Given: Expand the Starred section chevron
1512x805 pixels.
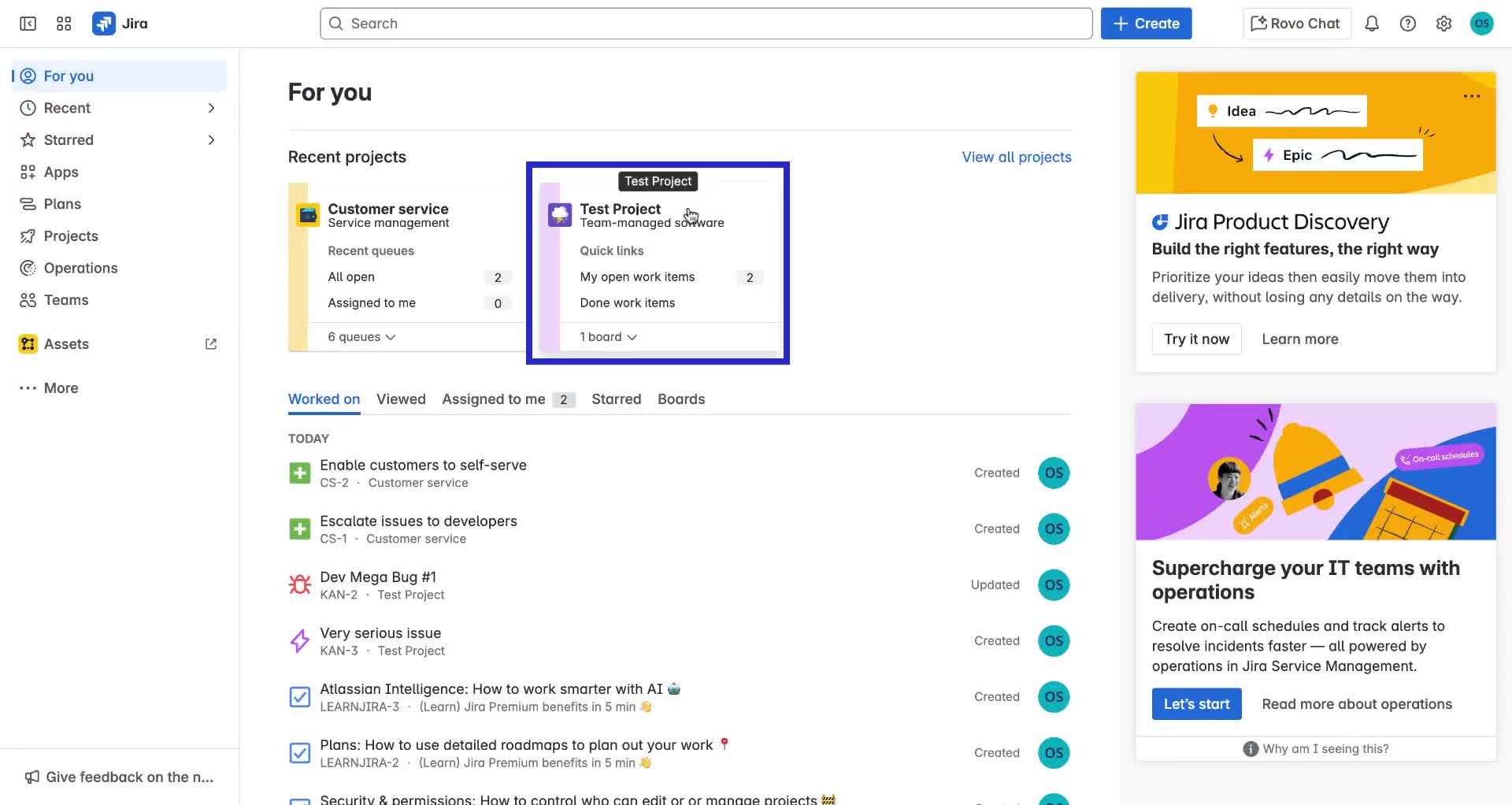Looking at the screenshot, I should pyautogui.click(x=211, y=140).
